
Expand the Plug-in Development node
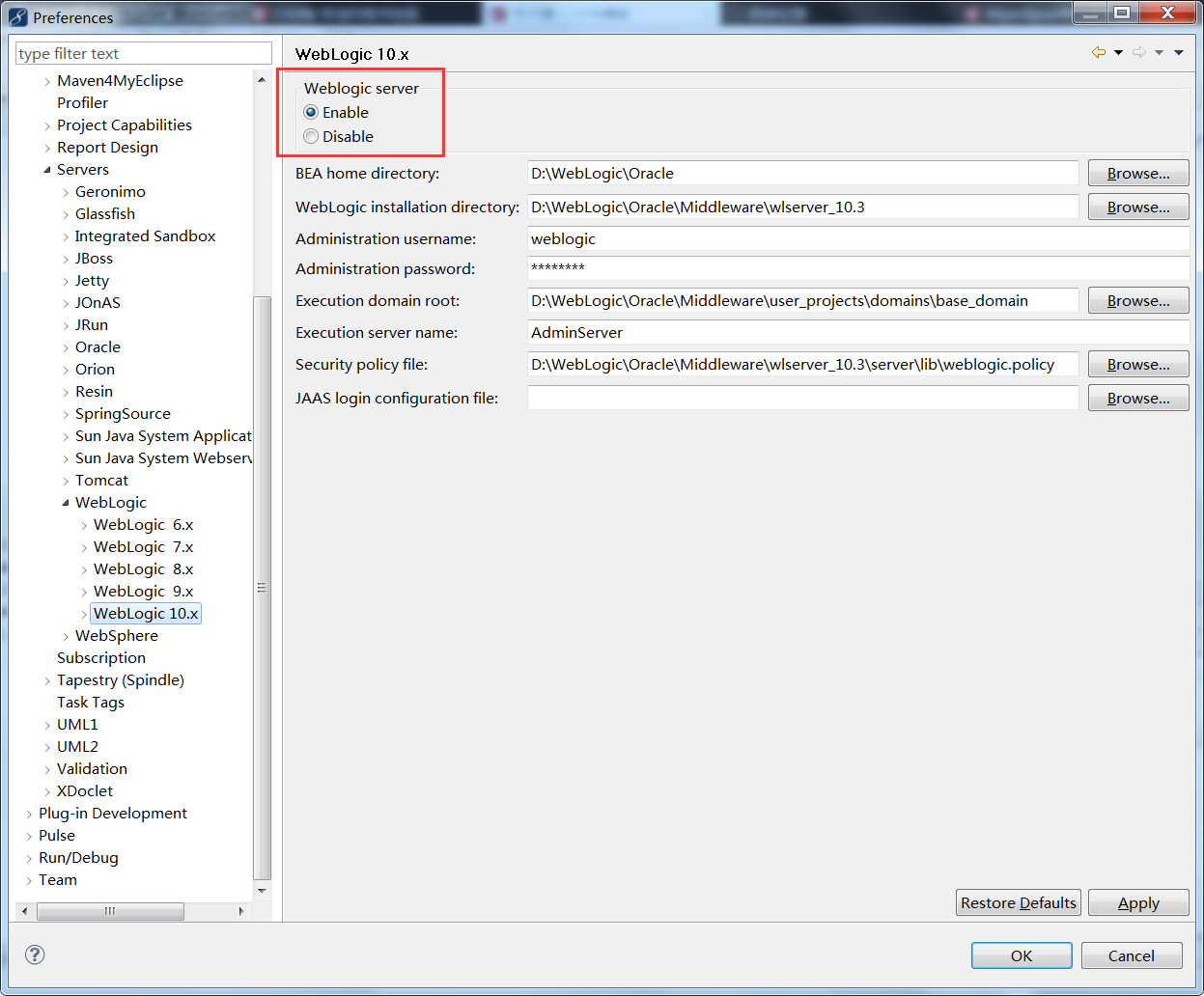click(x=29, y=814)
